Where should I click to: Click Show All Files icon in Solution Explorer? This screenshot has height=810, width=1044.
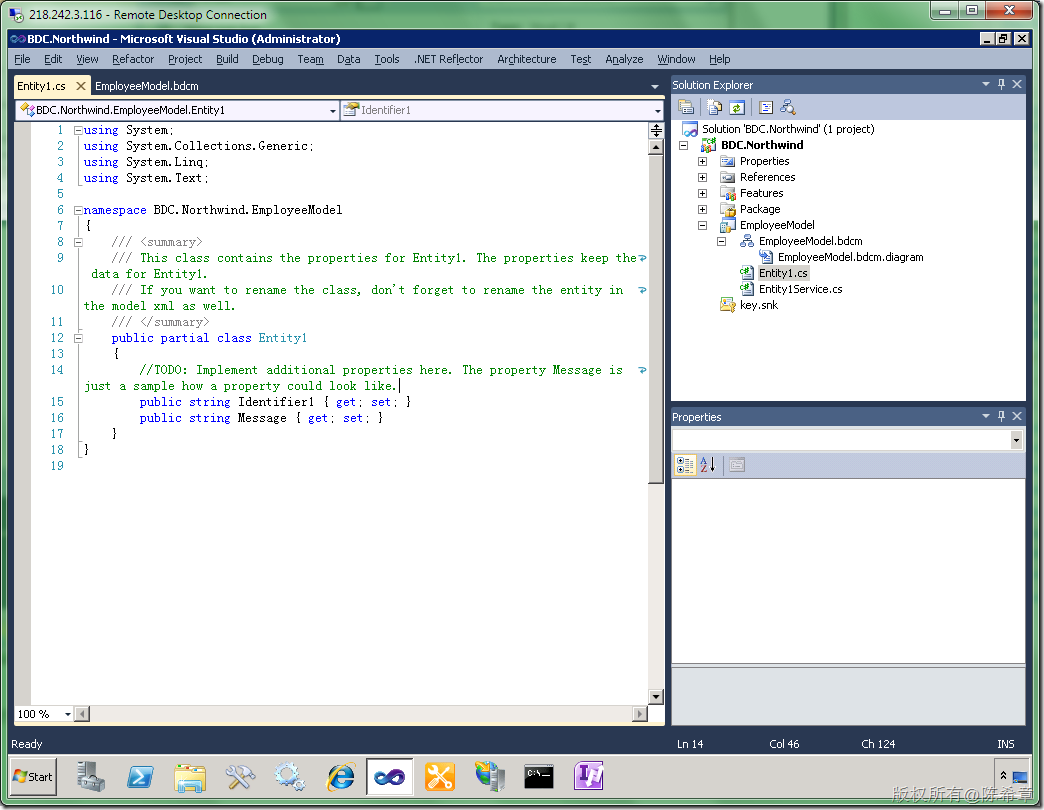tap(714, 107)
